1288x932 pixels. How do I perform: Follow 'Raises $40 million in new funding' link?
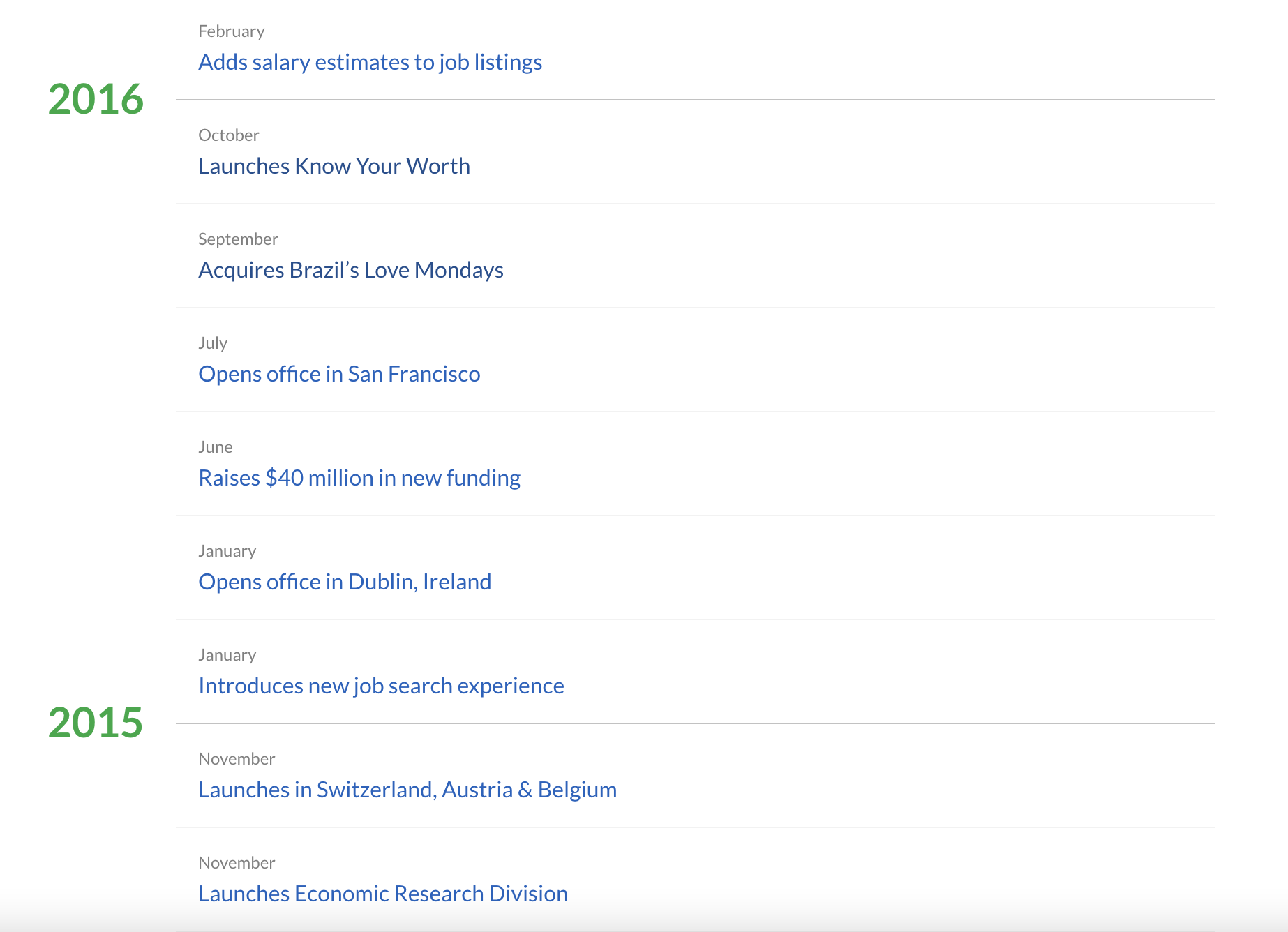pos(359,478)
